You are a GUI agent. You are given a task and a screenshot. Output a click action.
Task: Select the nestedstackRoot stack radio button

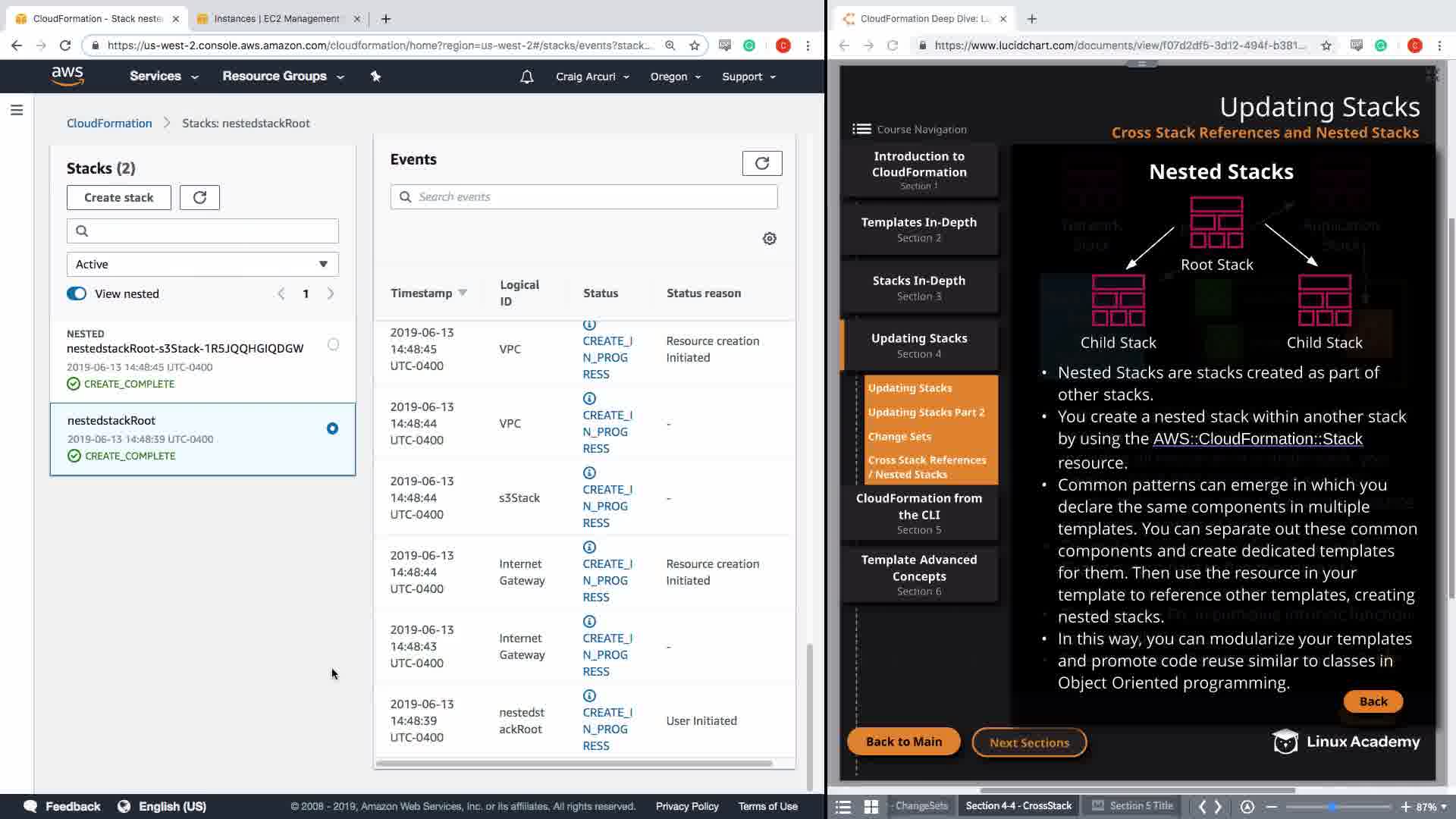(332, 429)
